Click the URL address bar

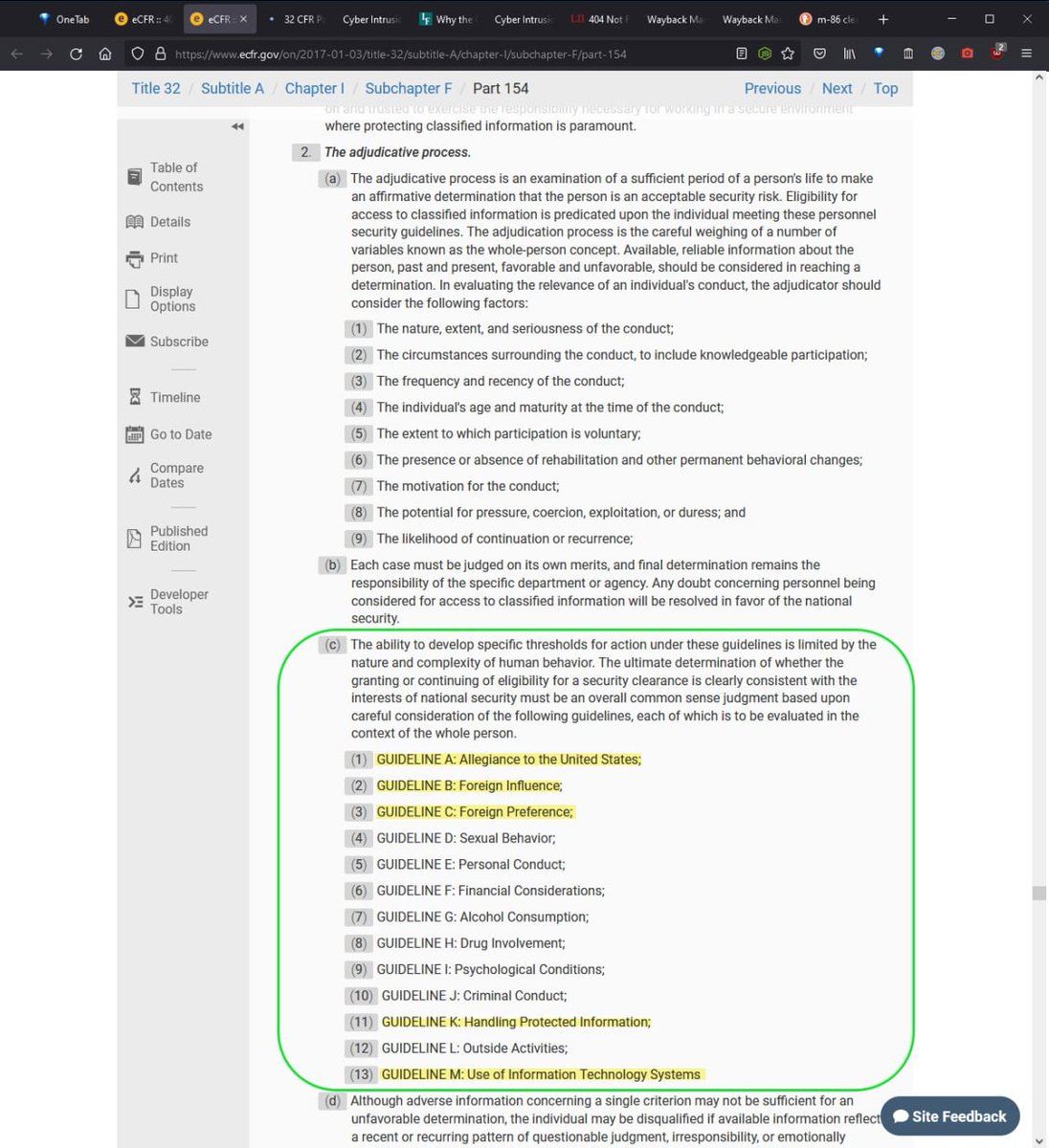tap(431, 54)
